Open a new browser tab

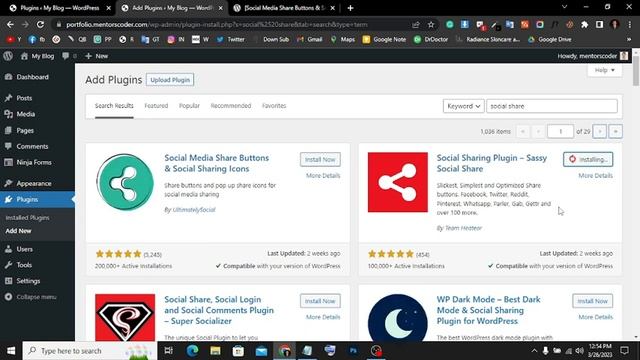tap(350, 8)
